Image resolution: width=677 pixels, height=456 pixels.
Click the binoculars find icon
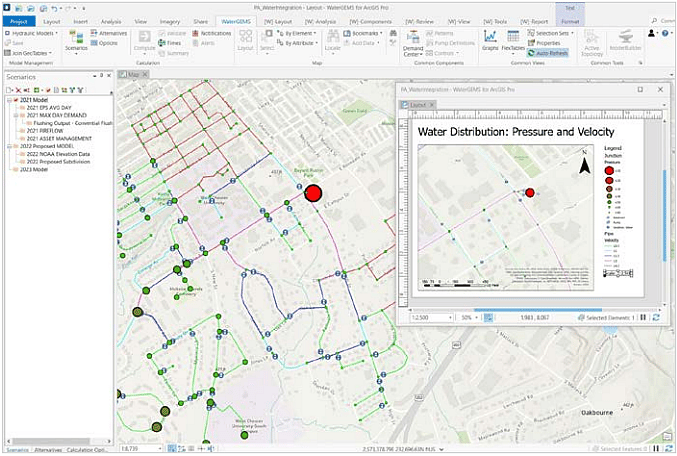[x=393, y=33]
